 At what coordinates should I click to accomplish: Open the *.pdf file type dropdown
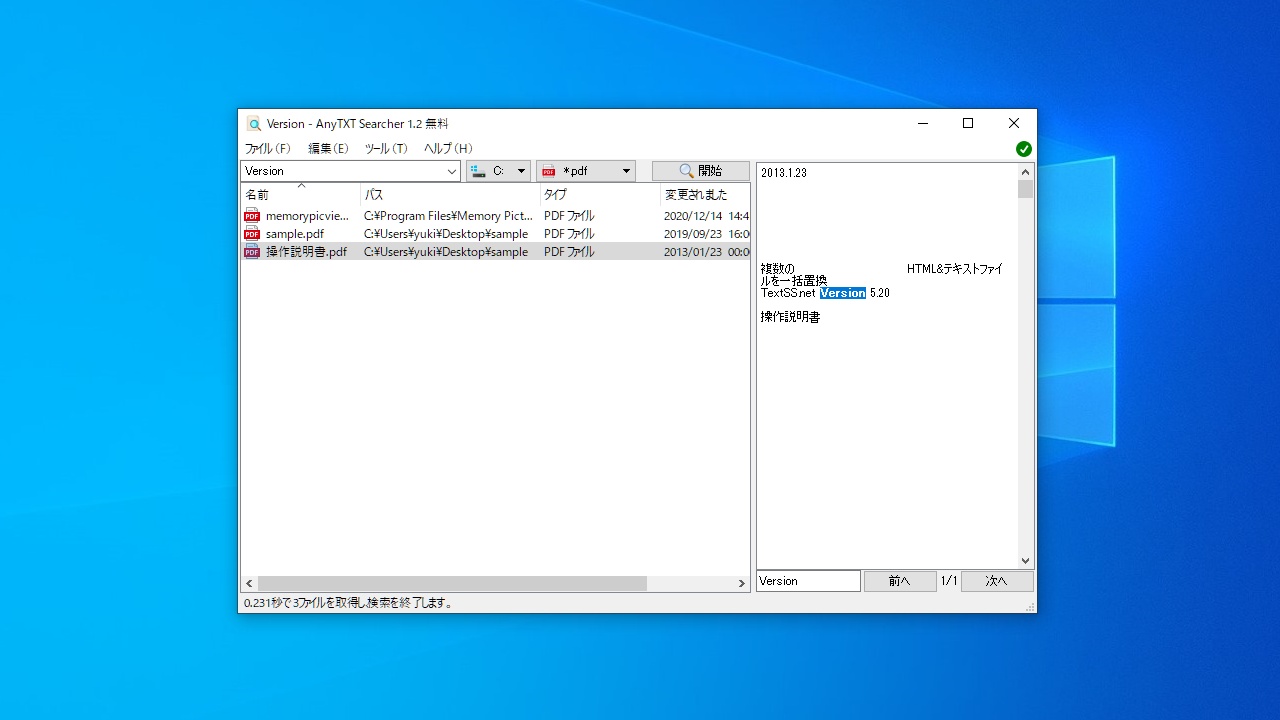pyautogui.click(x=586, y=171)
